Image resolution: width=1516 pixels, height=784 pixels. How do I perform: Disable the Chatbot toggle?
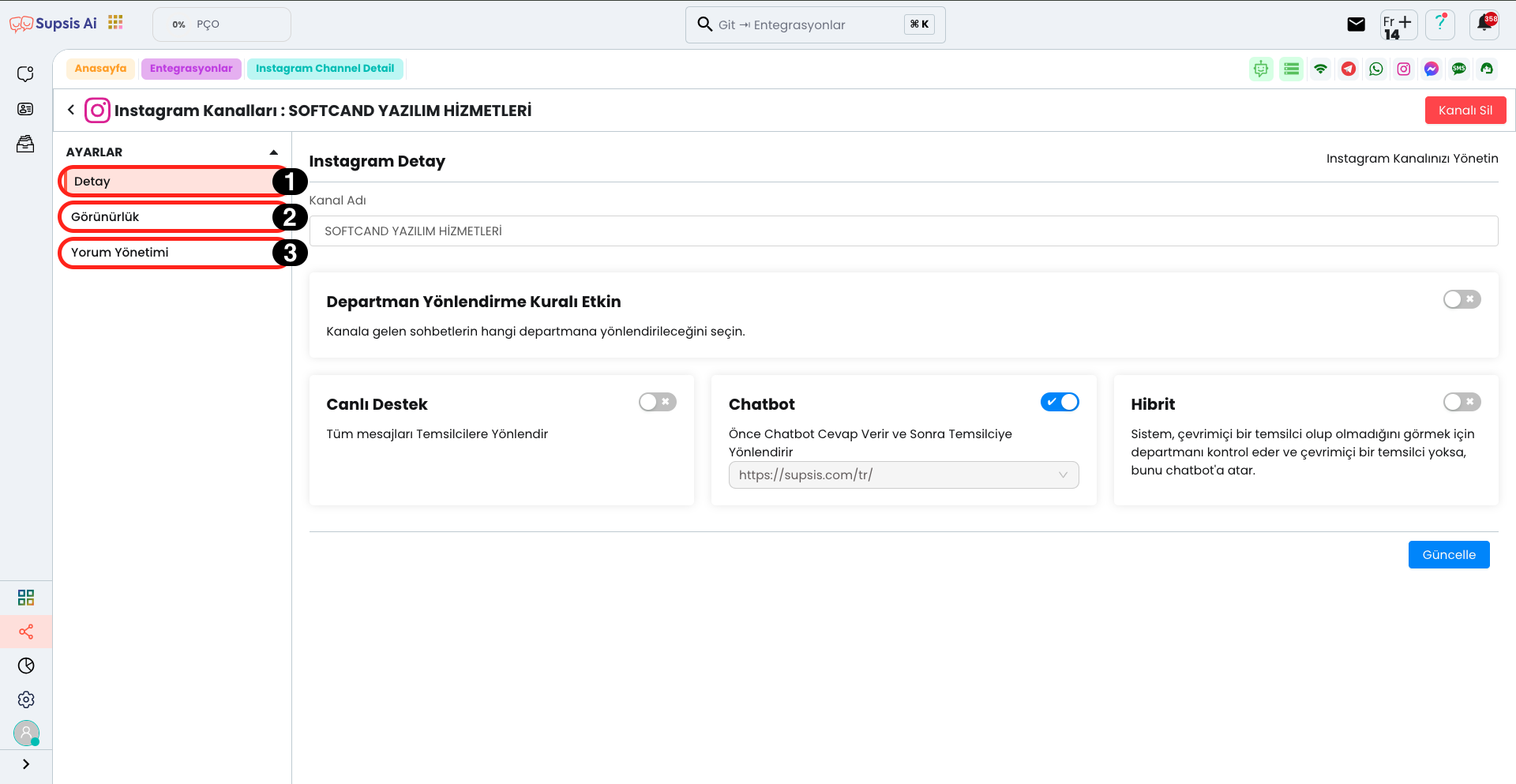1060,402
